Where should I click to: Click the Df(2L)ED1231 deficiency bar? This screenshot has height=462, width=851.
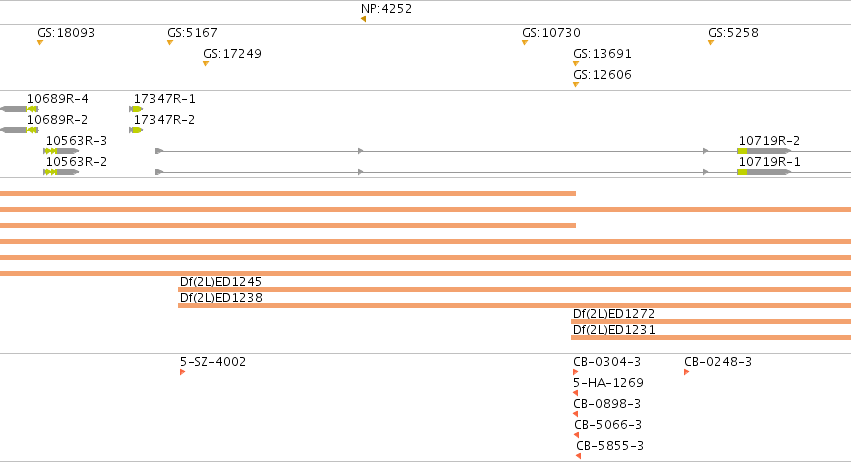(711, 338)
